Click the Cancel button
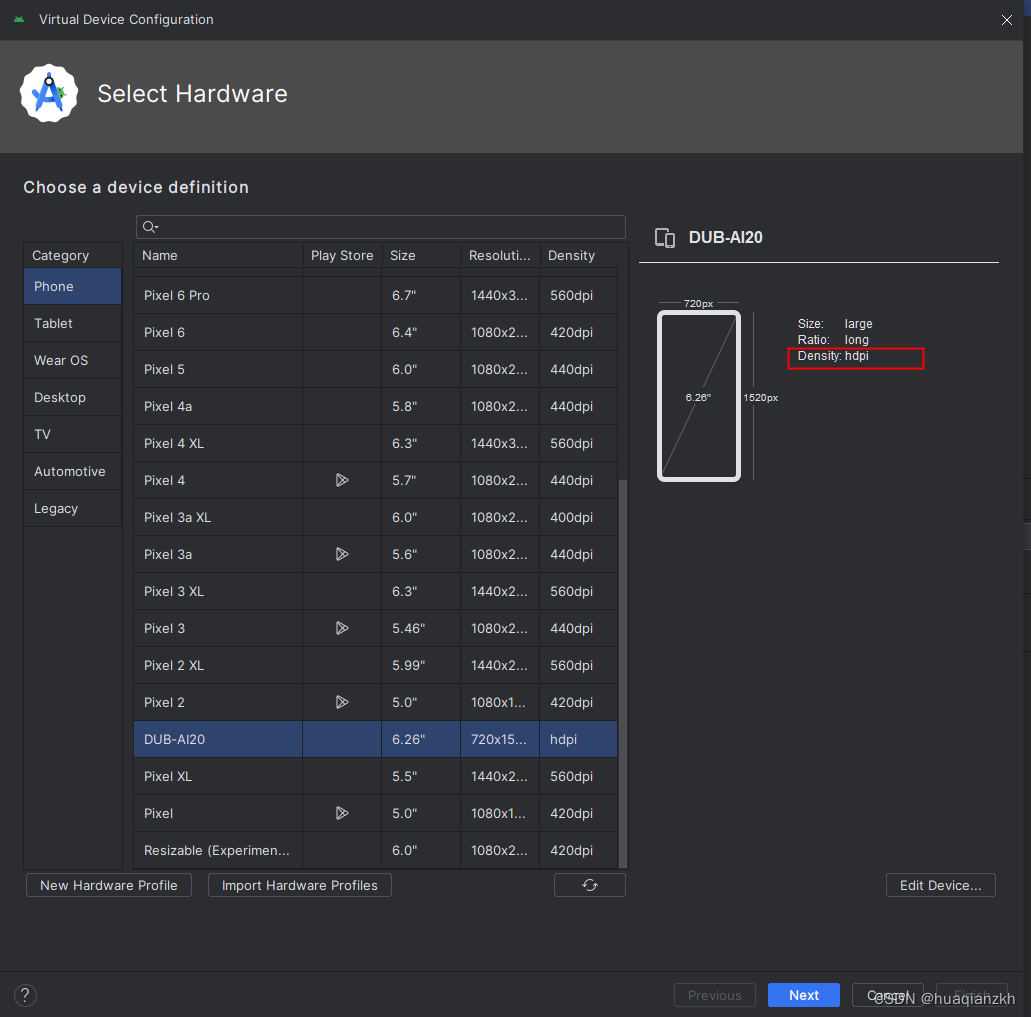This screenshot has width=1031, height=1017. (888, 995)
